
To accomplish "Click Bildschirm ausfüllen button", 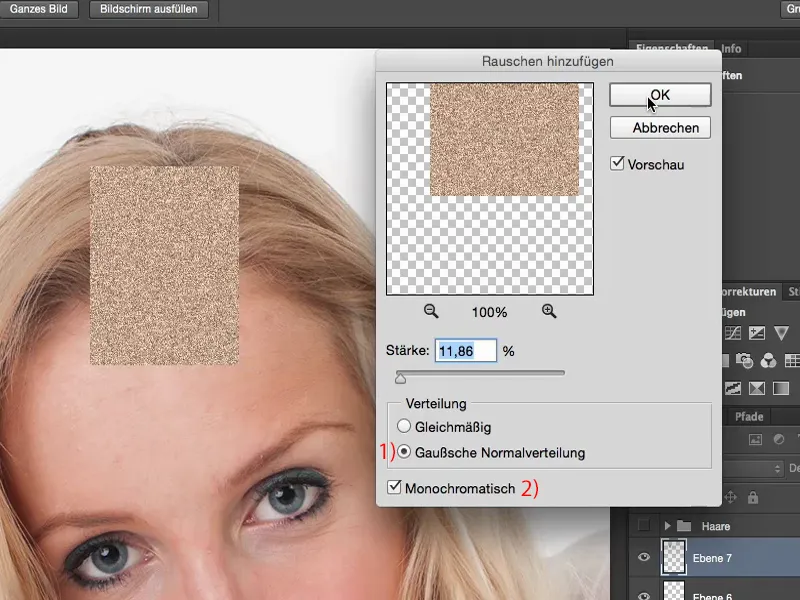I will (x=148, y=9).
